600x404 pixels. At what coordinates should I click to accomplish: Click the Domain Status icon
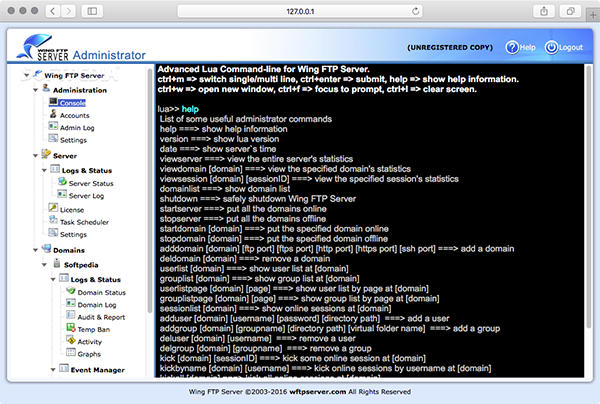pyautogui.click(x=71, y=291)
